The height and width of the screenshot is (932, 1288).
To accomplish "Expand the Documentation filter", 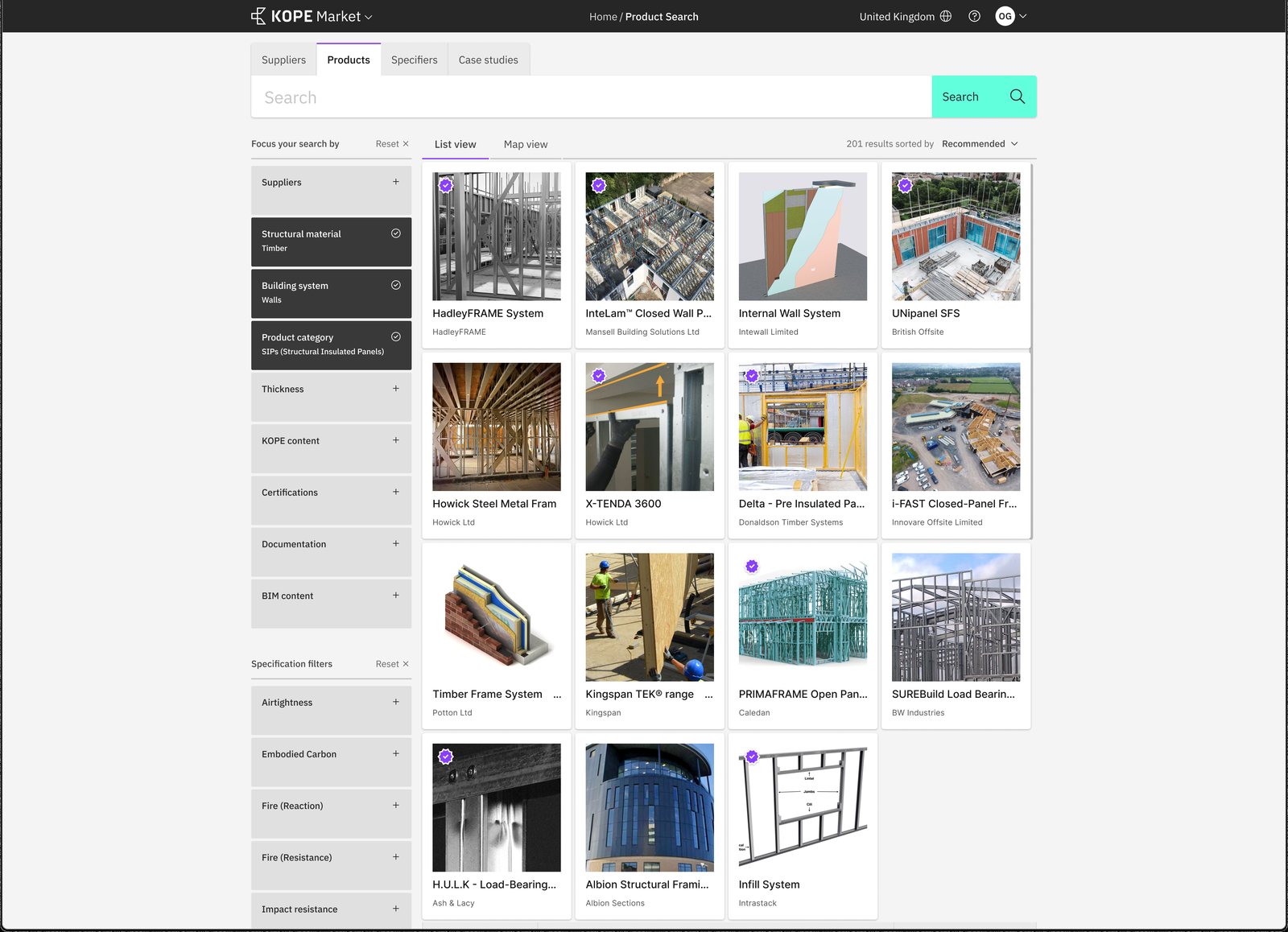I will pos(331,552).
